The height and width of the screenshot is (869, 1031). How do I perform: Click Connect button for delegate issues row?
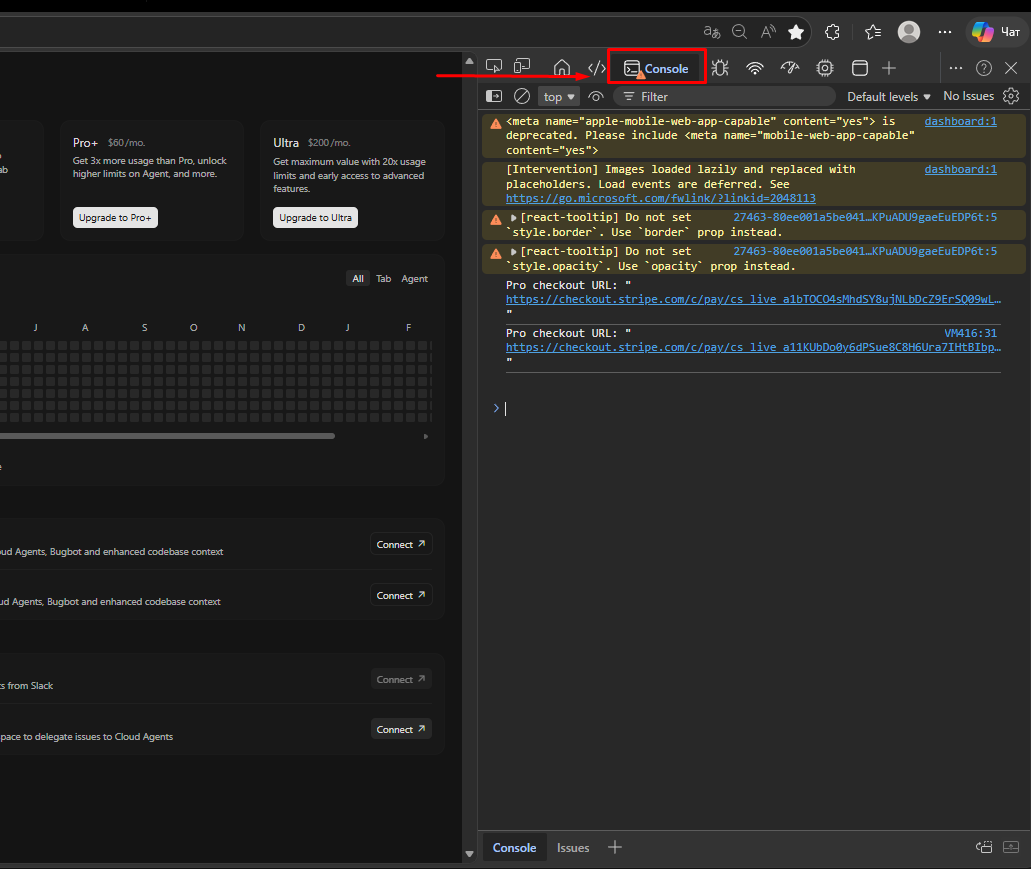[x=400, y=729]
